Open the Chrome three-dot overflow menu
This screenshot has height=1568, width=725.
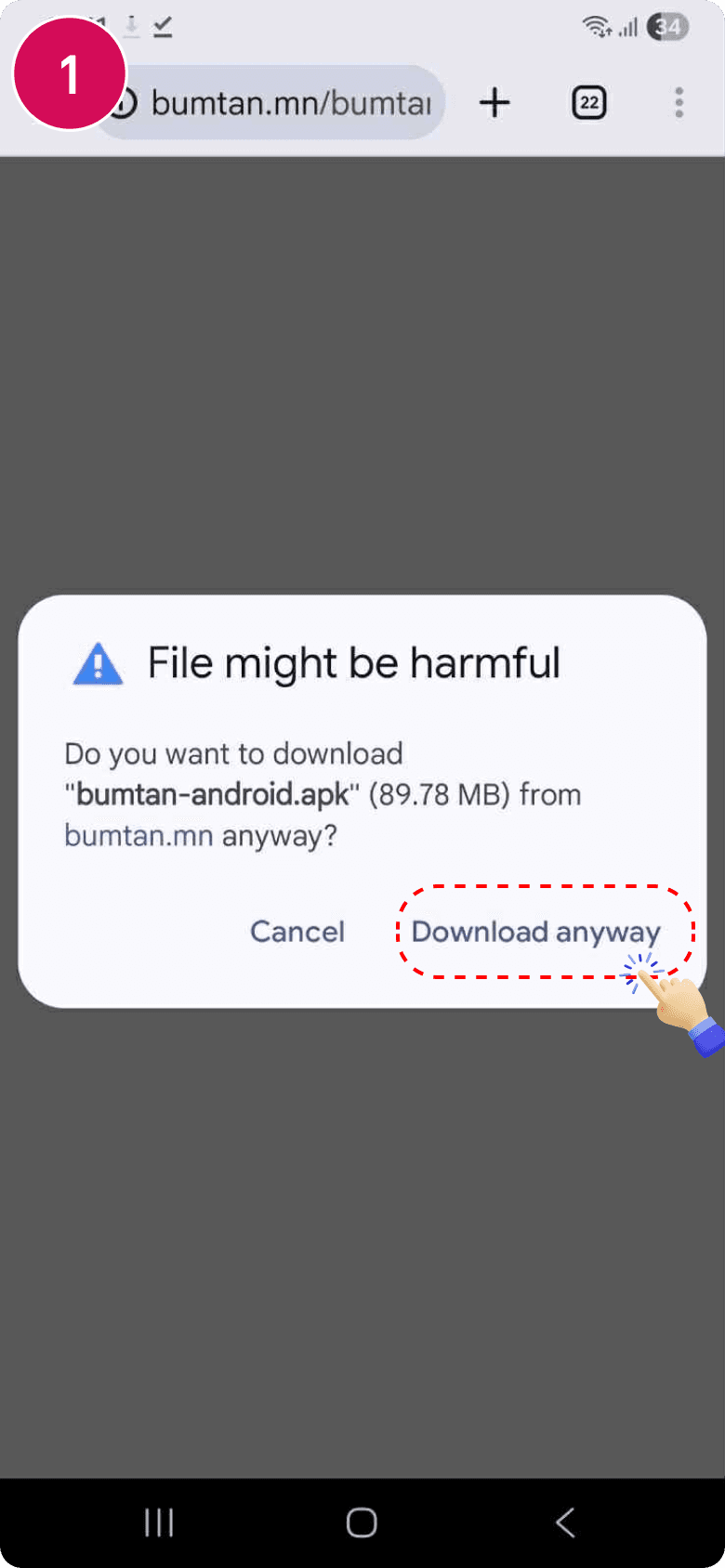(x=679, y=102)
